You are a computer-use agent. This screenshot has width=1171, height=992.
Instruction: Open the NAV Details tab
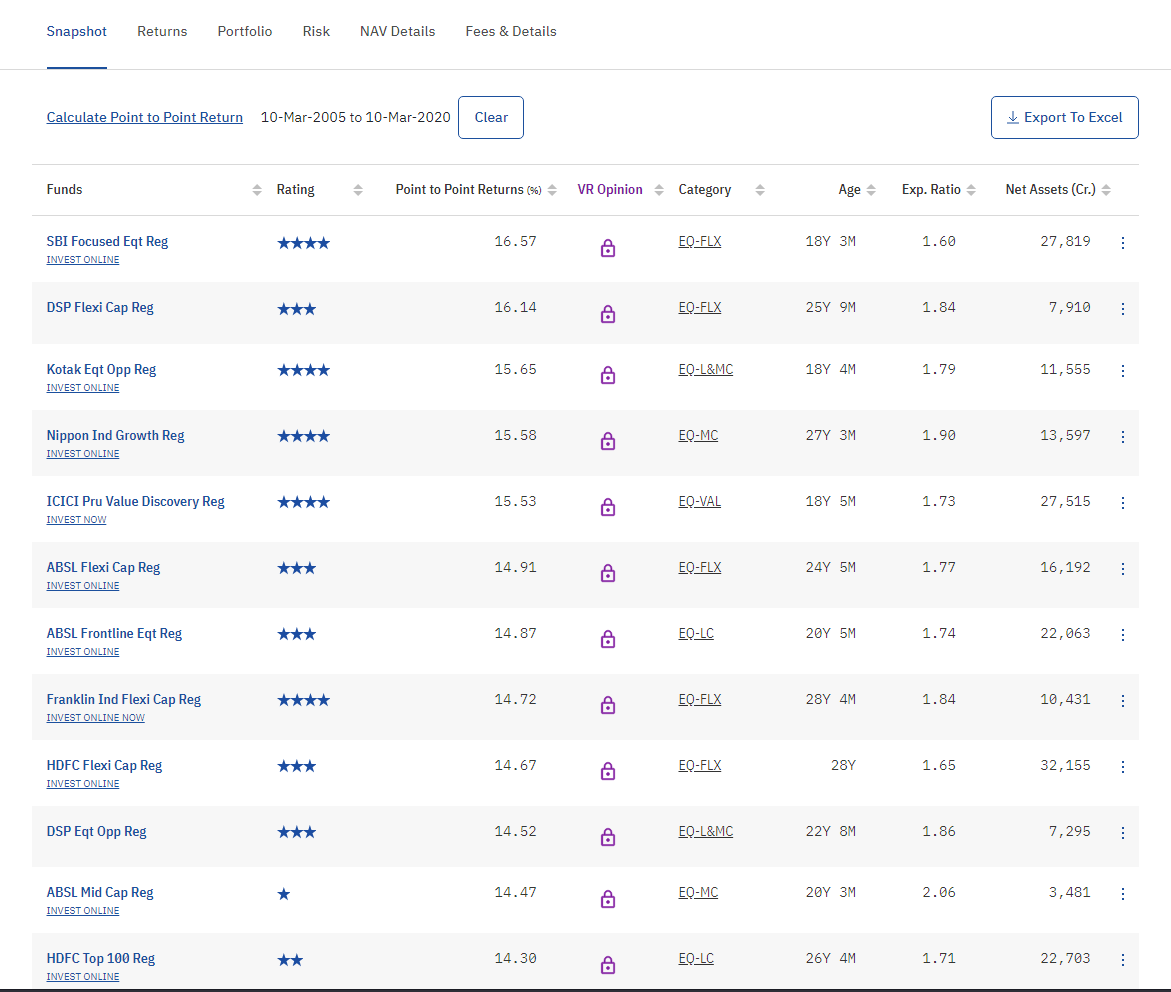(397, 31)
